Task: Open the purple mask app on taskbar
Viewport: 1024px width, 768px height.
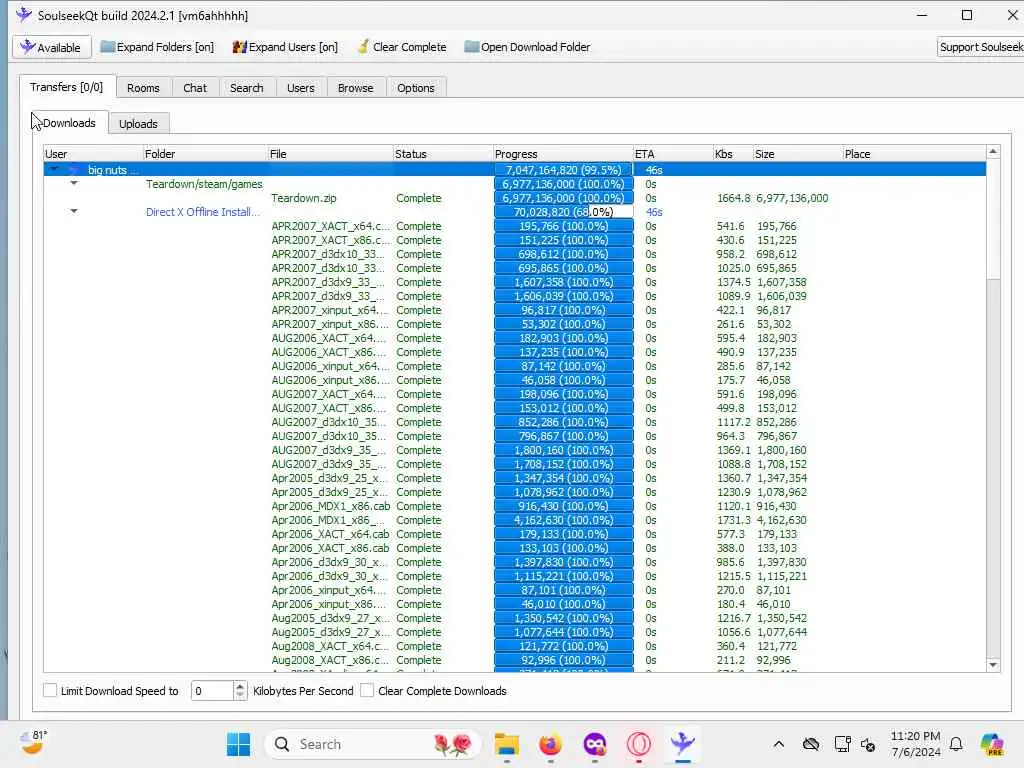Action: [x=595, y=744]
